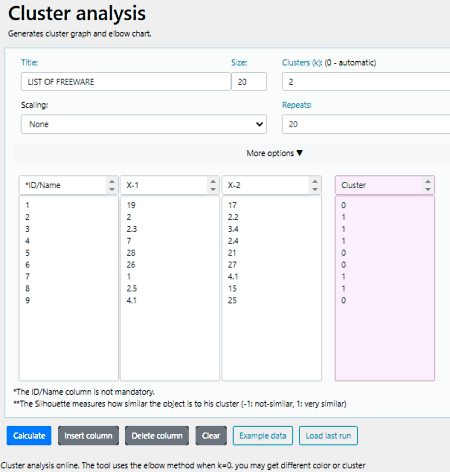Click the Title label

pos(29,63)
